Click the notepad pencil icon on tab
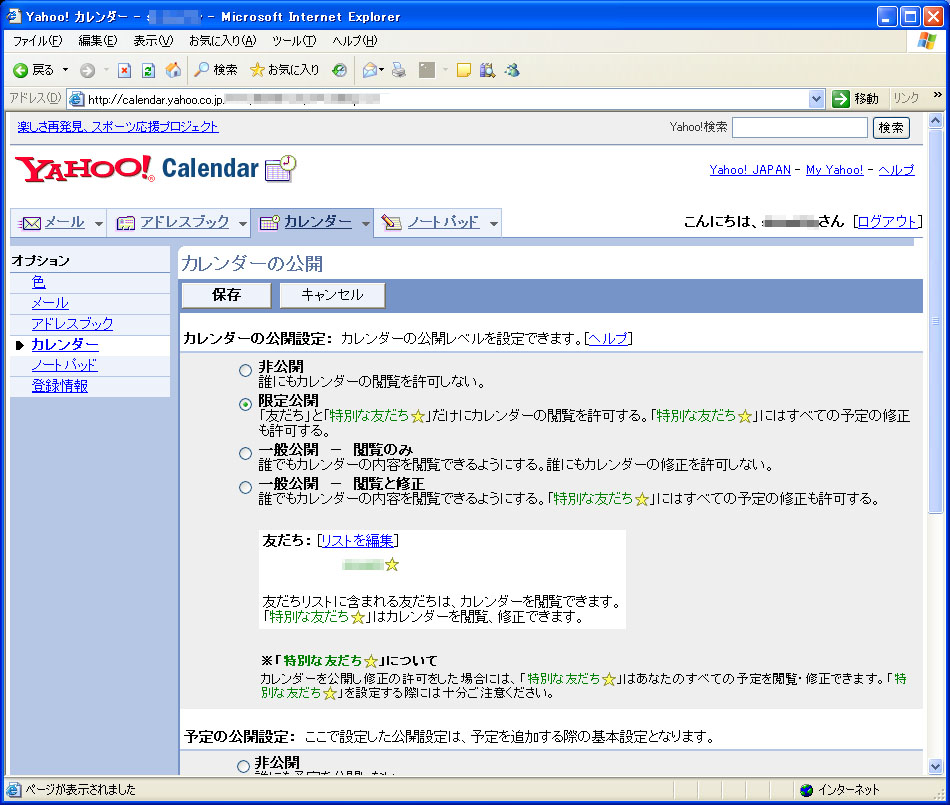950x805 pixels. point(391,223)
